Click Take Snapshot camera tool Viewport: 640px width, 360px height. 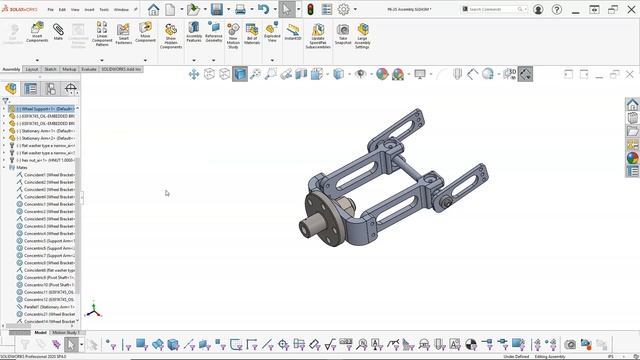[343, 34]
